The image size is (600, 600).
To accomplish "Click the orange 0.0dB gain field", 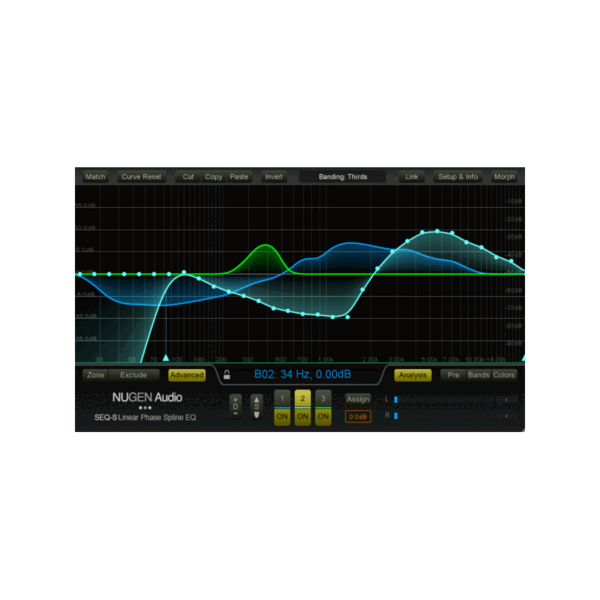I will coord(358,416).
